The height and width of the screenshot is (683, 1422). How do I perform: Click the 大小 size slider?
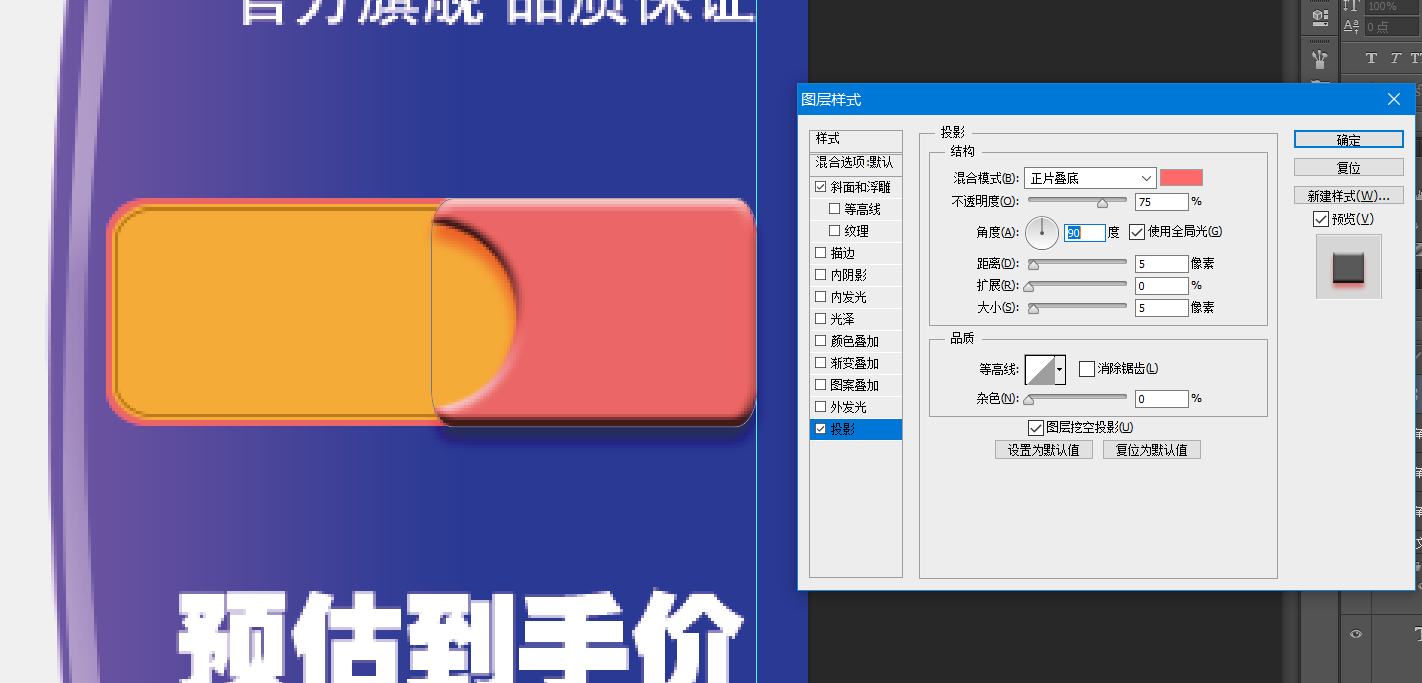pos(1078,308)
